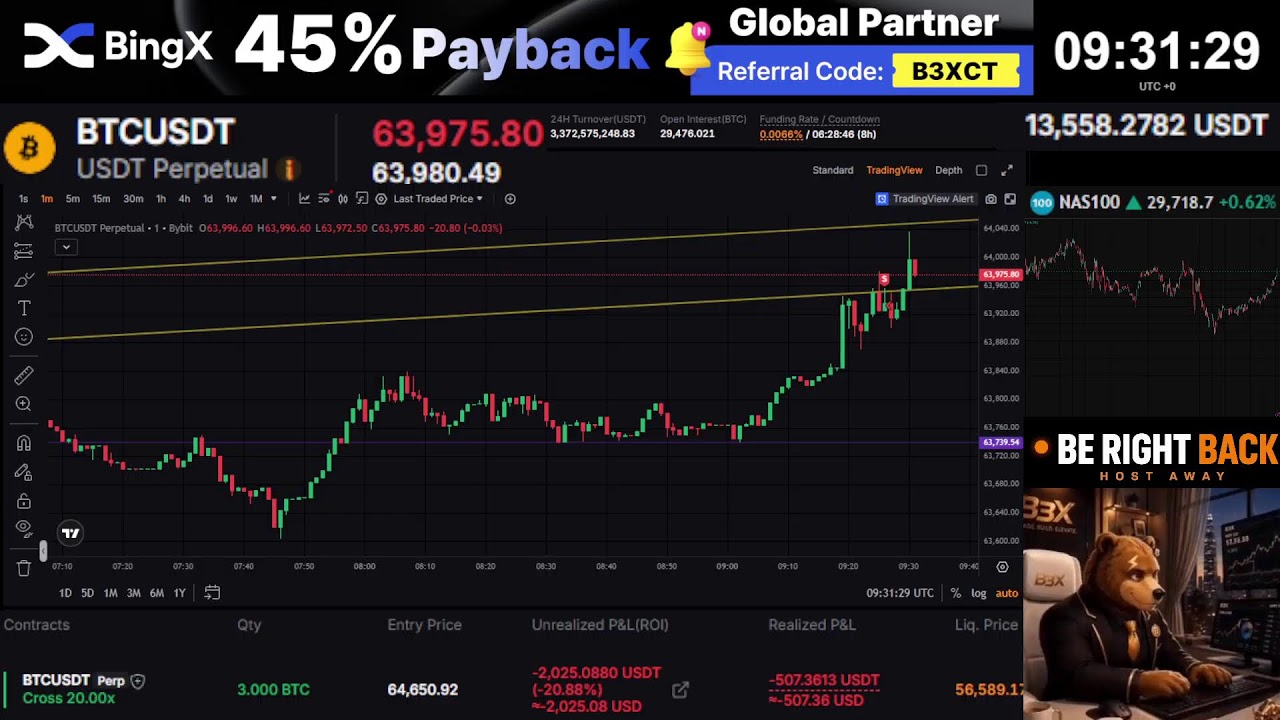The height and width of the screenshot is (720, 1280).
Task: Click the BTCUSDT Perp position row name
Action: (74, 681)
